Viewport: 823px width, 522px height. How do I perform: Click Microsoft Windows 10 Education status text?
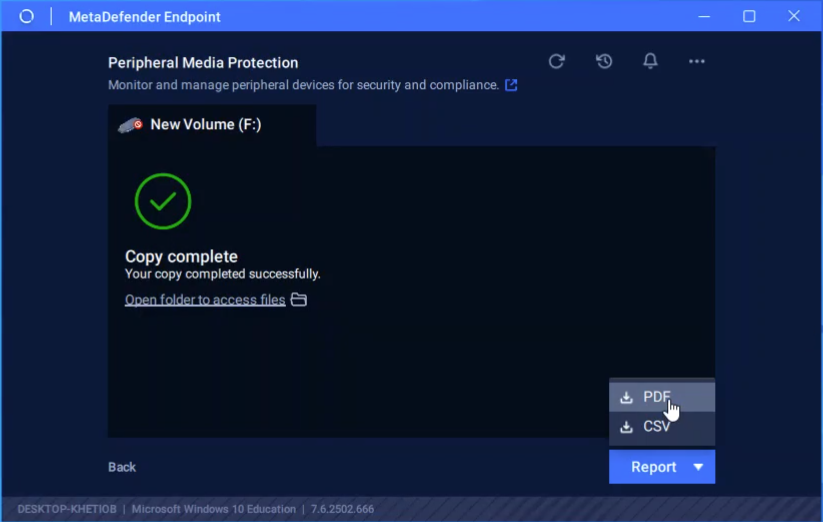214,509
